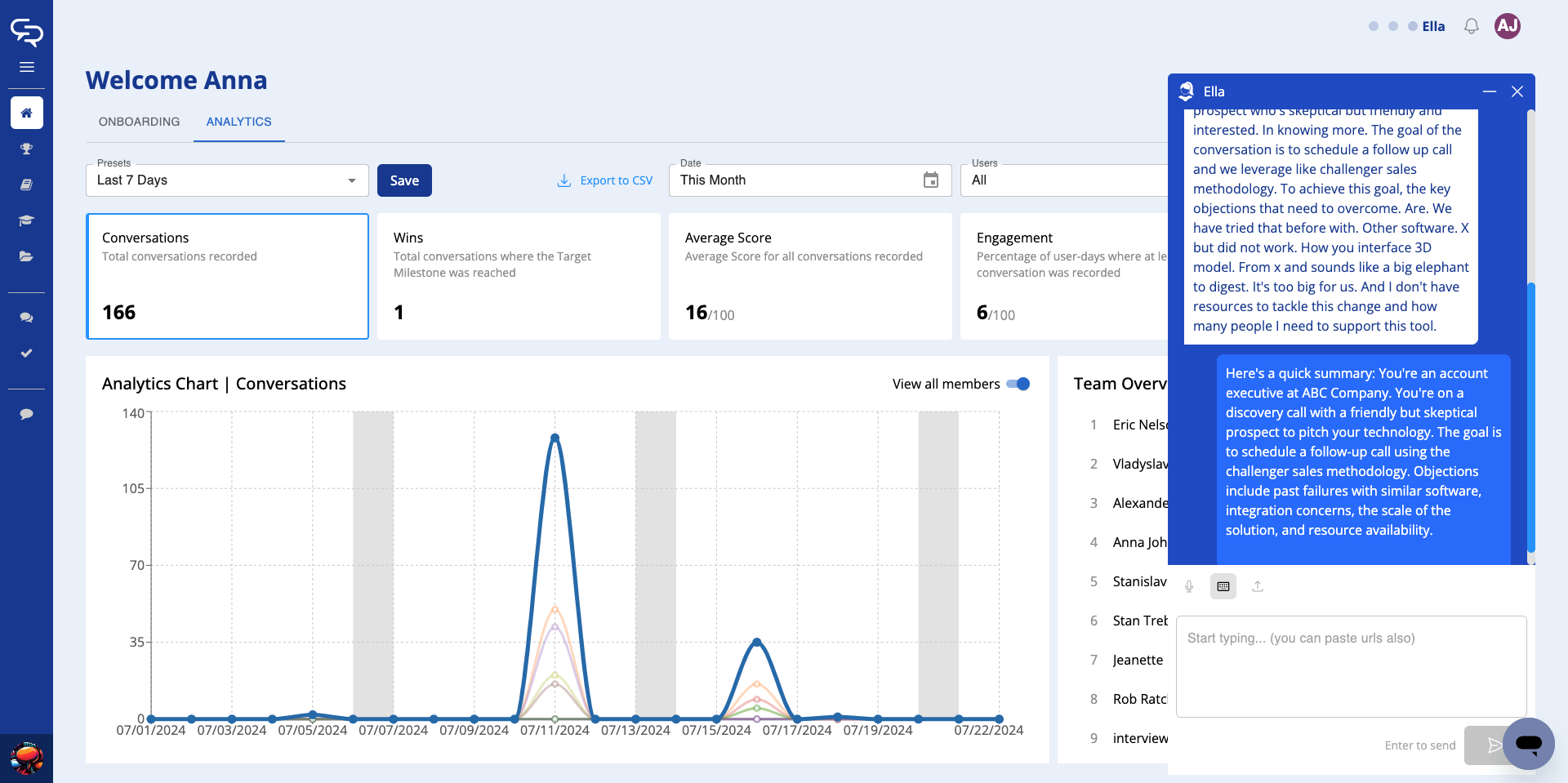This screenshot has height=783, width=1568.
Task: Open the trophy leaderboard icon
Action: tap(26, 149)
